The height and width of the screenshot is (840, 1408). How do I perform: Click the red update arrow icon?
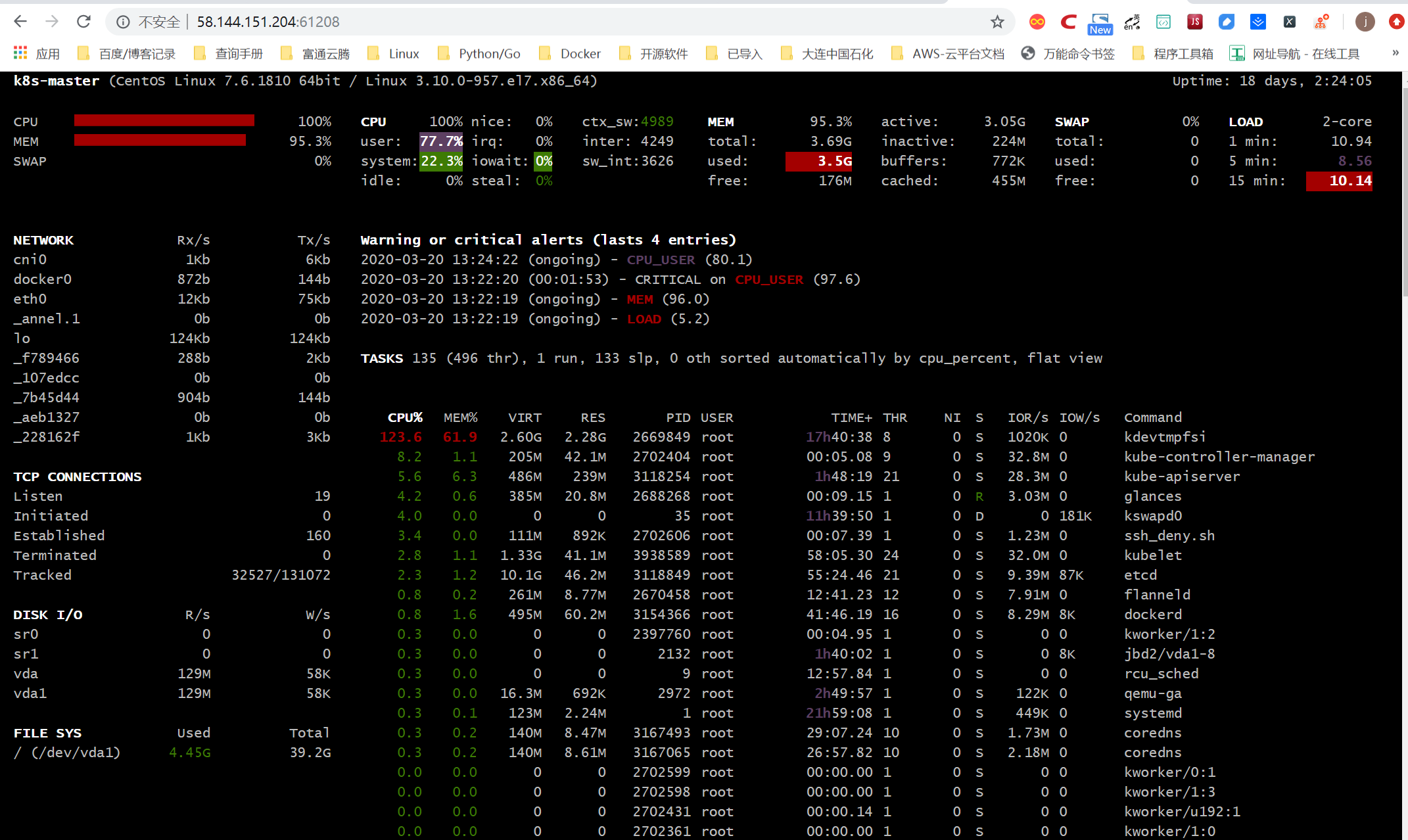(x=1397, y=22)
